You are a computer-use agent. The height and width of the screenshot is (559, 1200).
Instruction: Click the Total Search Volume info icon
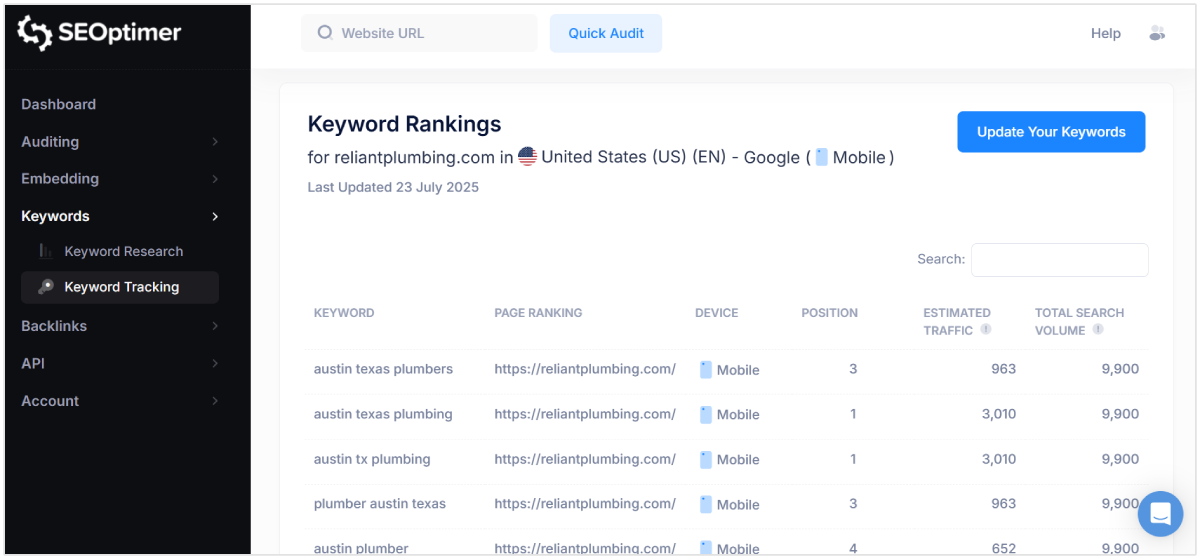1098,329
